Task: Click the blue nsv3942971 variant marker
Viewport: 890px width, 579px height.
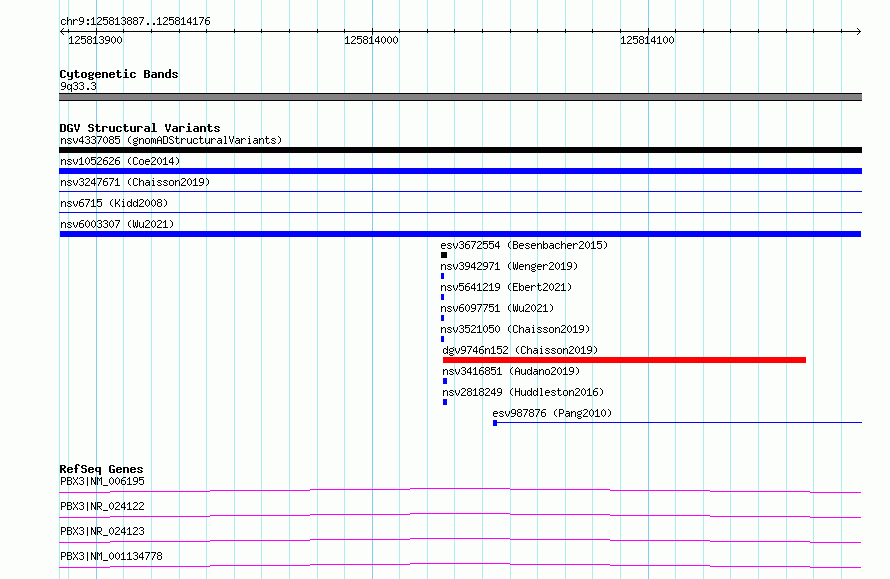Action: 443,276
